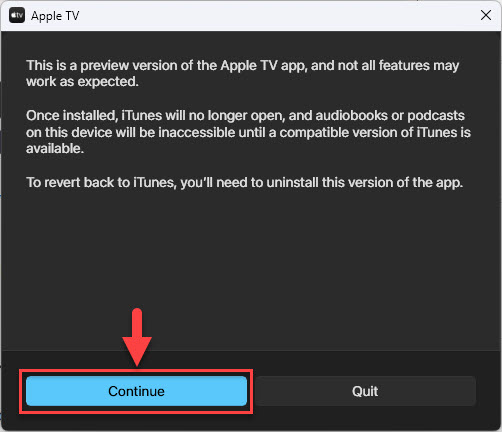Image resolution: width=502 pixels, height=432 pixels.
Task: Click the Quit button
Action: coord(365,391)
